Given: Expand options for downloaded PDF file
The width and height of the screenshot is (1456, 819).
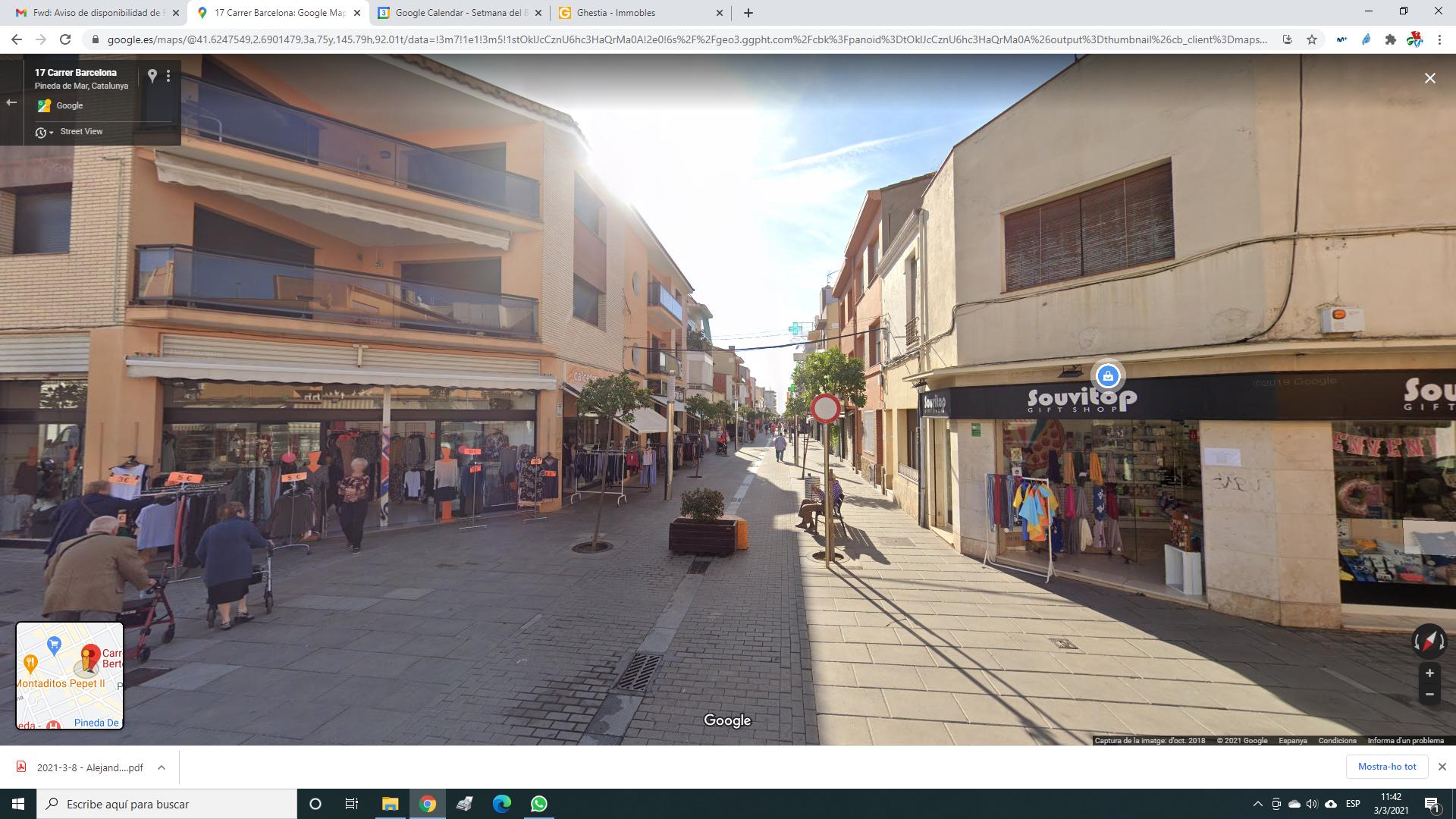Looking at the screenshot, I should [162, 767].
